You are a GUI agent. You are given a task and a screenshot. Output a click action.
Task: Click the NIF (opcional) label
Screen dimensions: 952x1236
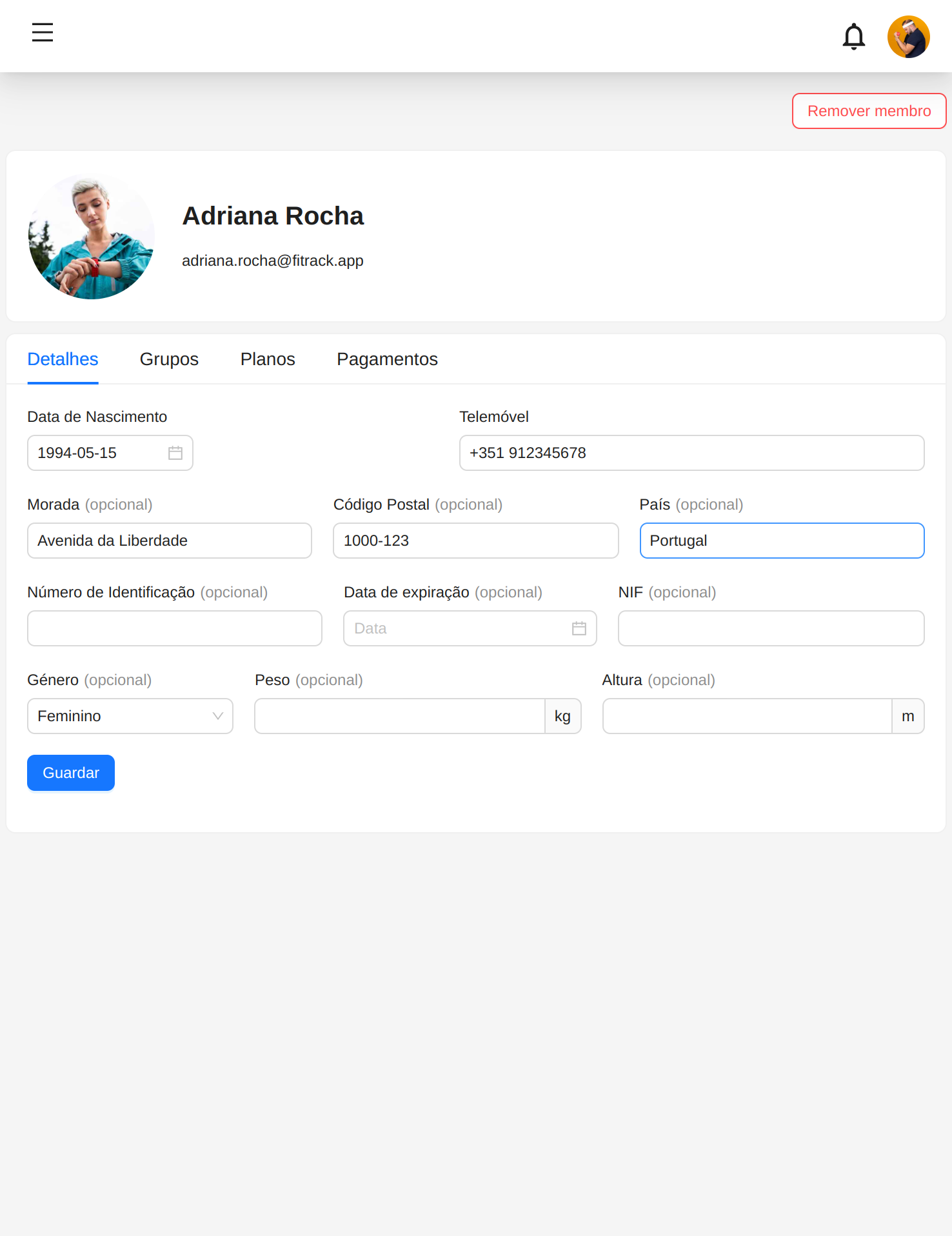(667, 592)
